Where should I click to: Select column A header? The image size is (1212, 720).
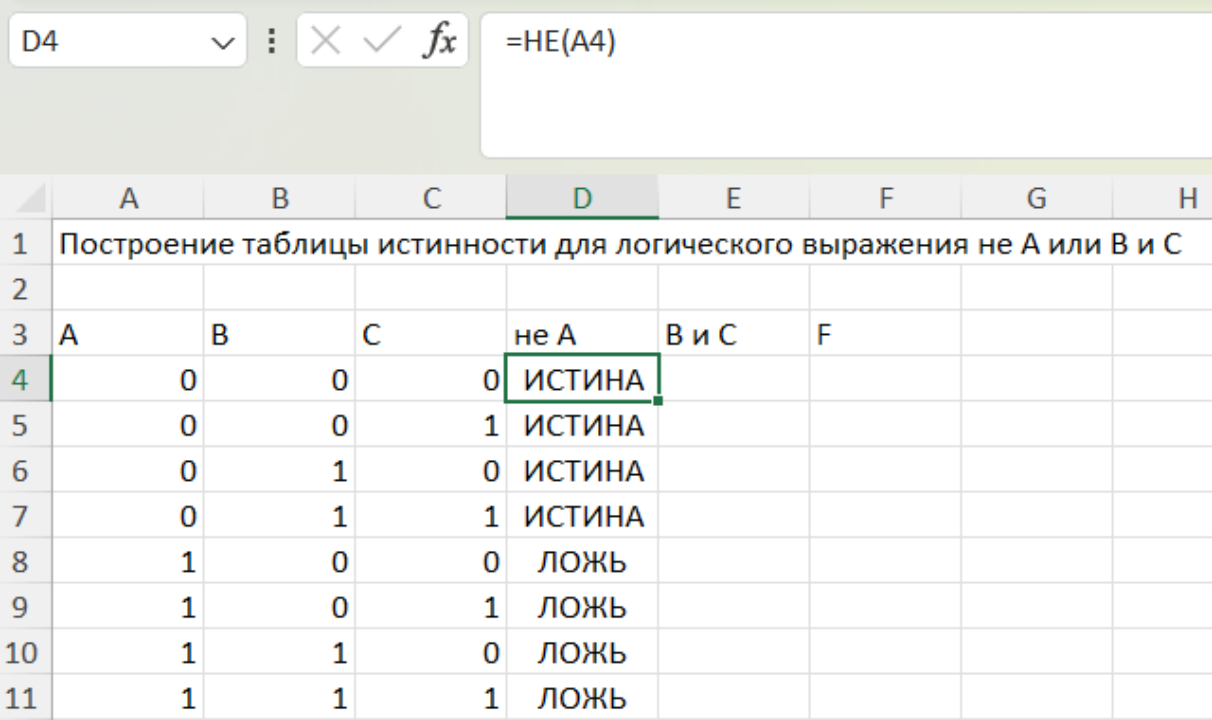coord(127,199)
